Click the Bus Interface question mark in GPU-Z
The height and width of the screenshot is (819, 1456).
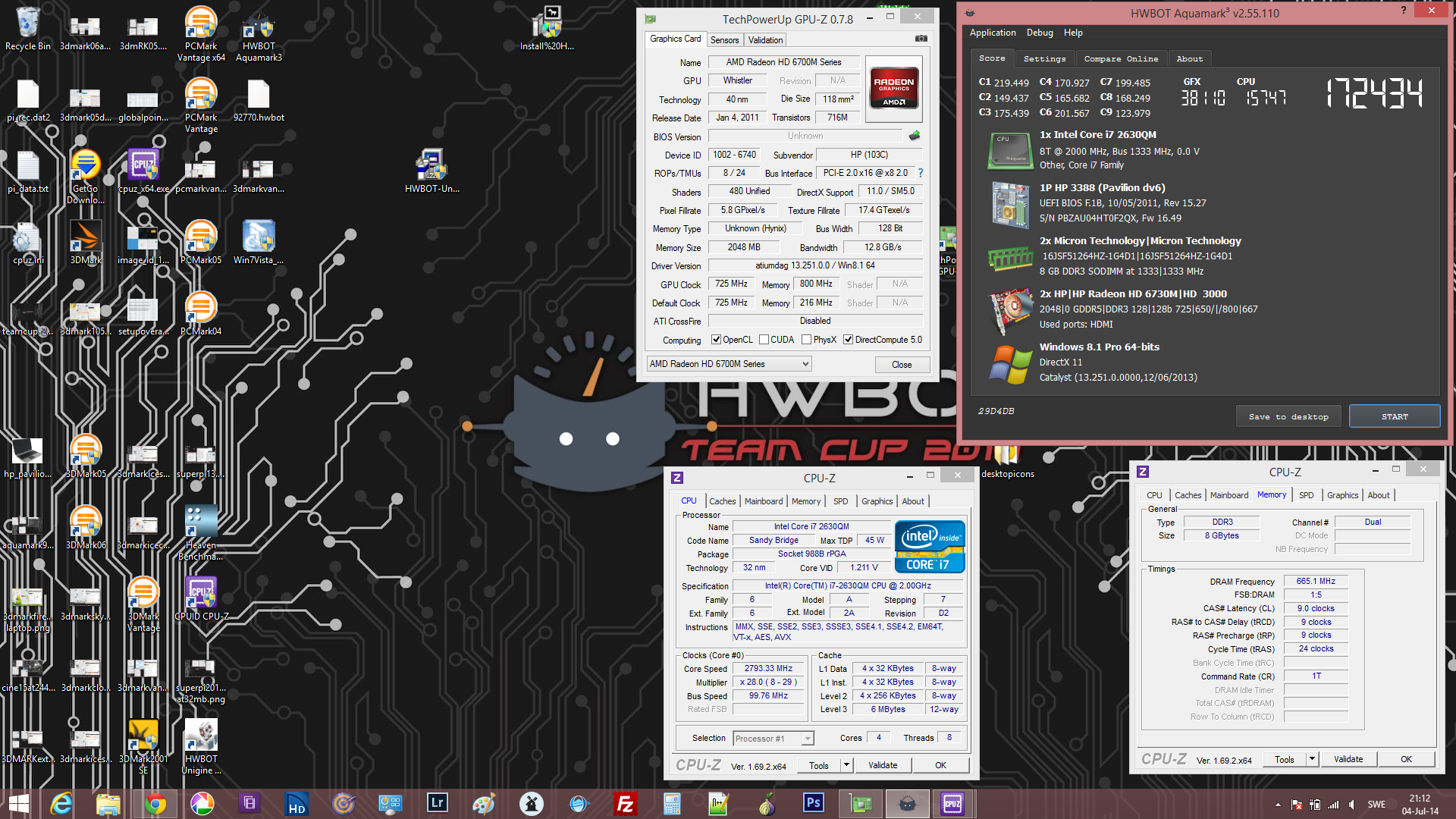click(921, 173)
